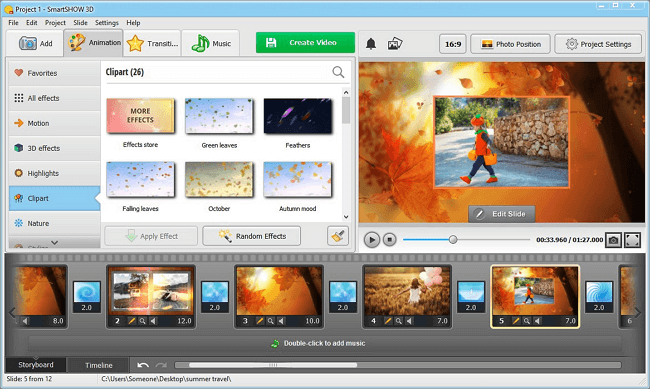
Task: Switch to Storyboard view
Action: click(x=36, y=365)
